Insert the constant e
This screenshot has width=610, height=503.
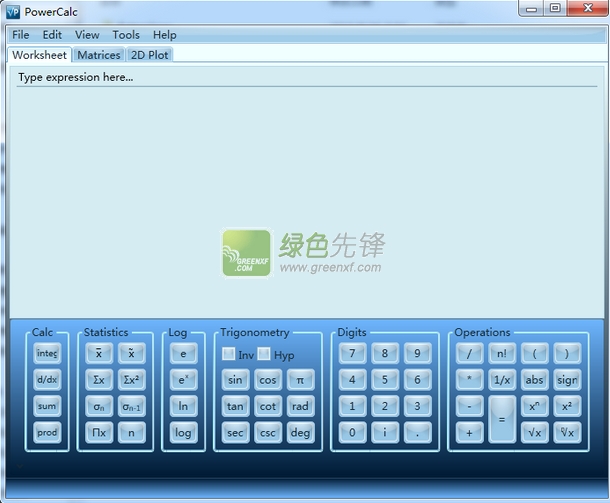click(x=183, y=353)
